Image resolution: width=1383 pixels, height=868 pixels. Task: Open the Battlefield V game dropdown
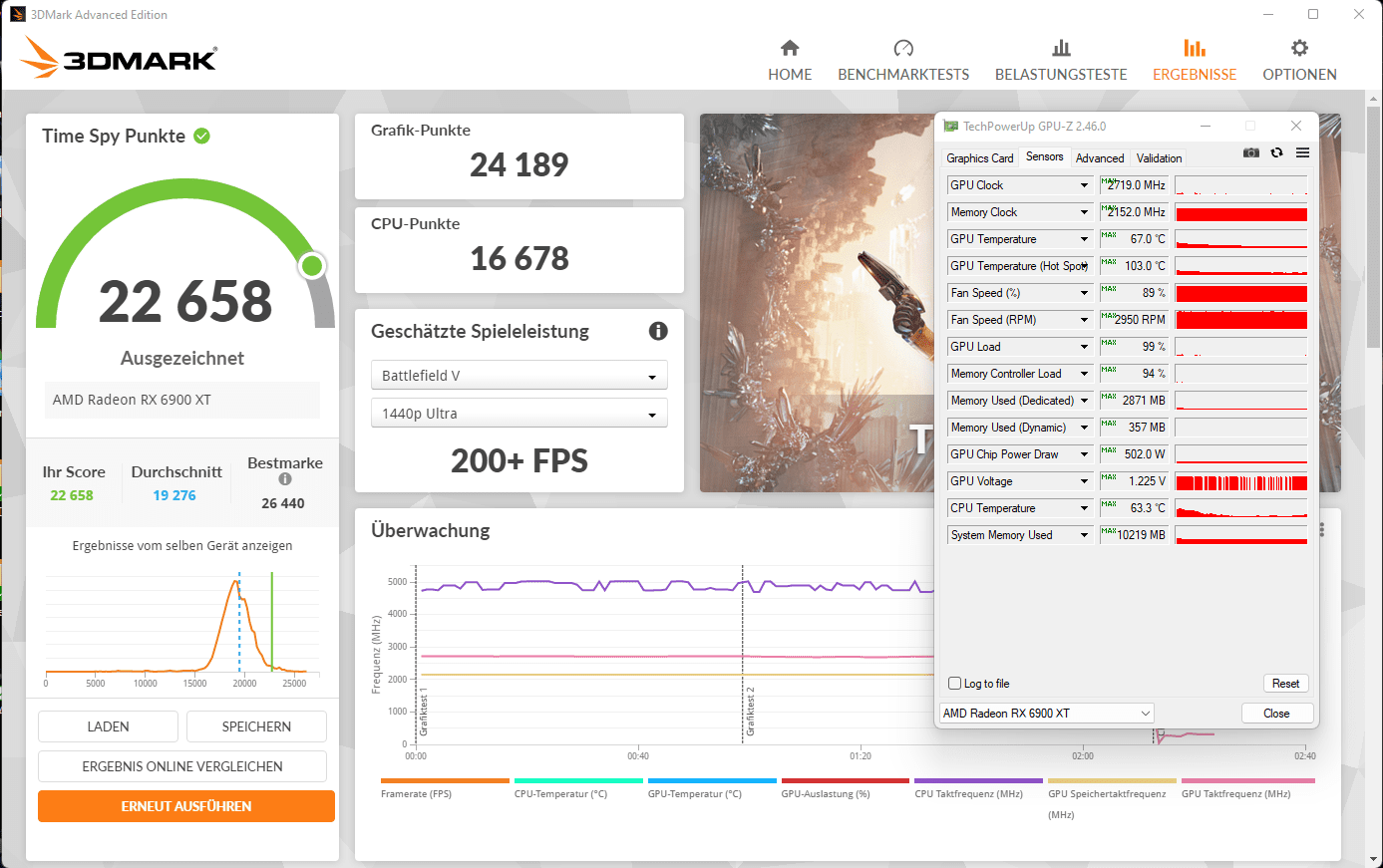pyautogui.click(x=519, y=376)
